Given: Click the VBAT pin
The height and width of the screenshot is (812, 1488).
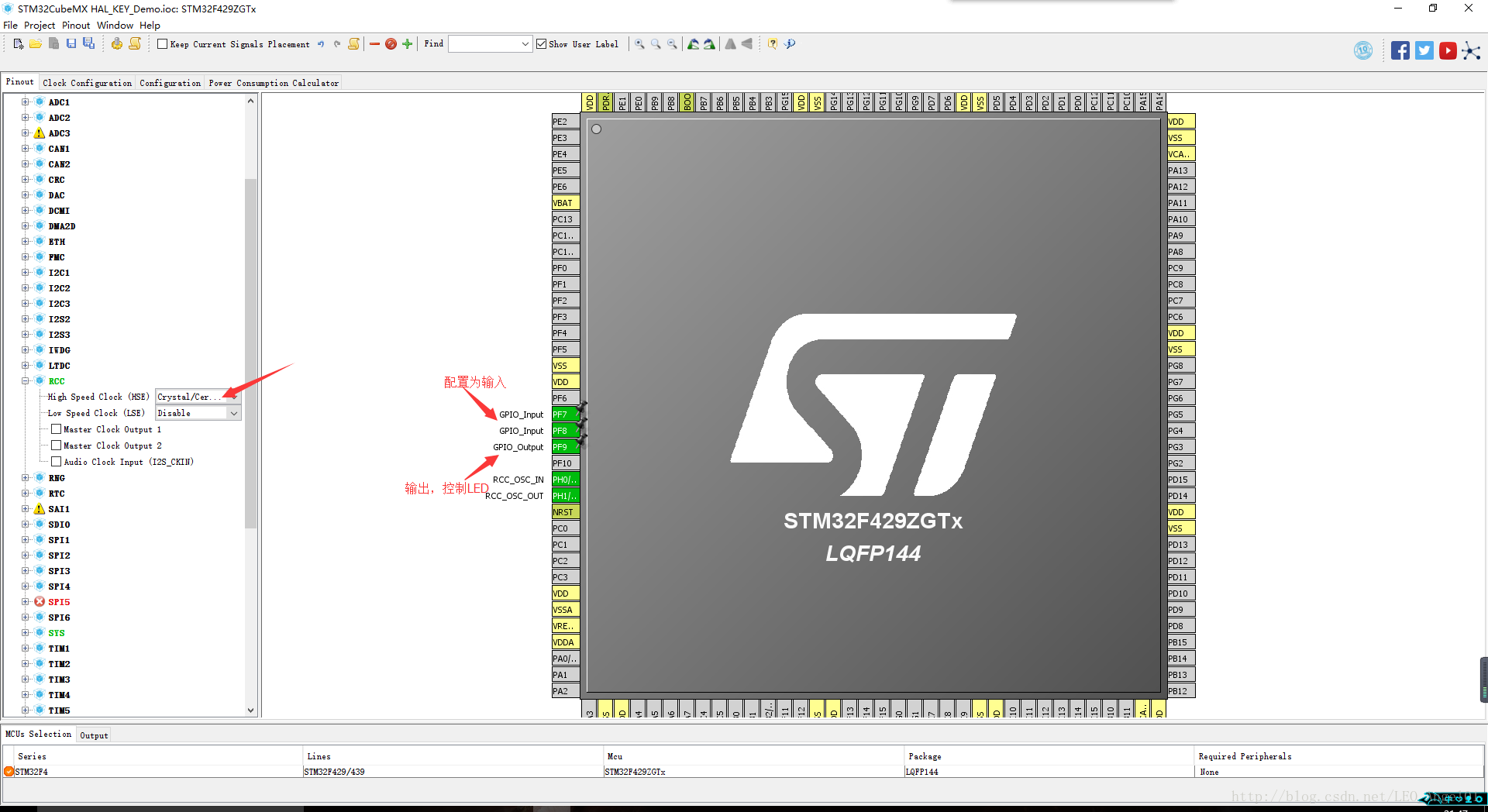Looking at the screenshot, I should point(566,203).
